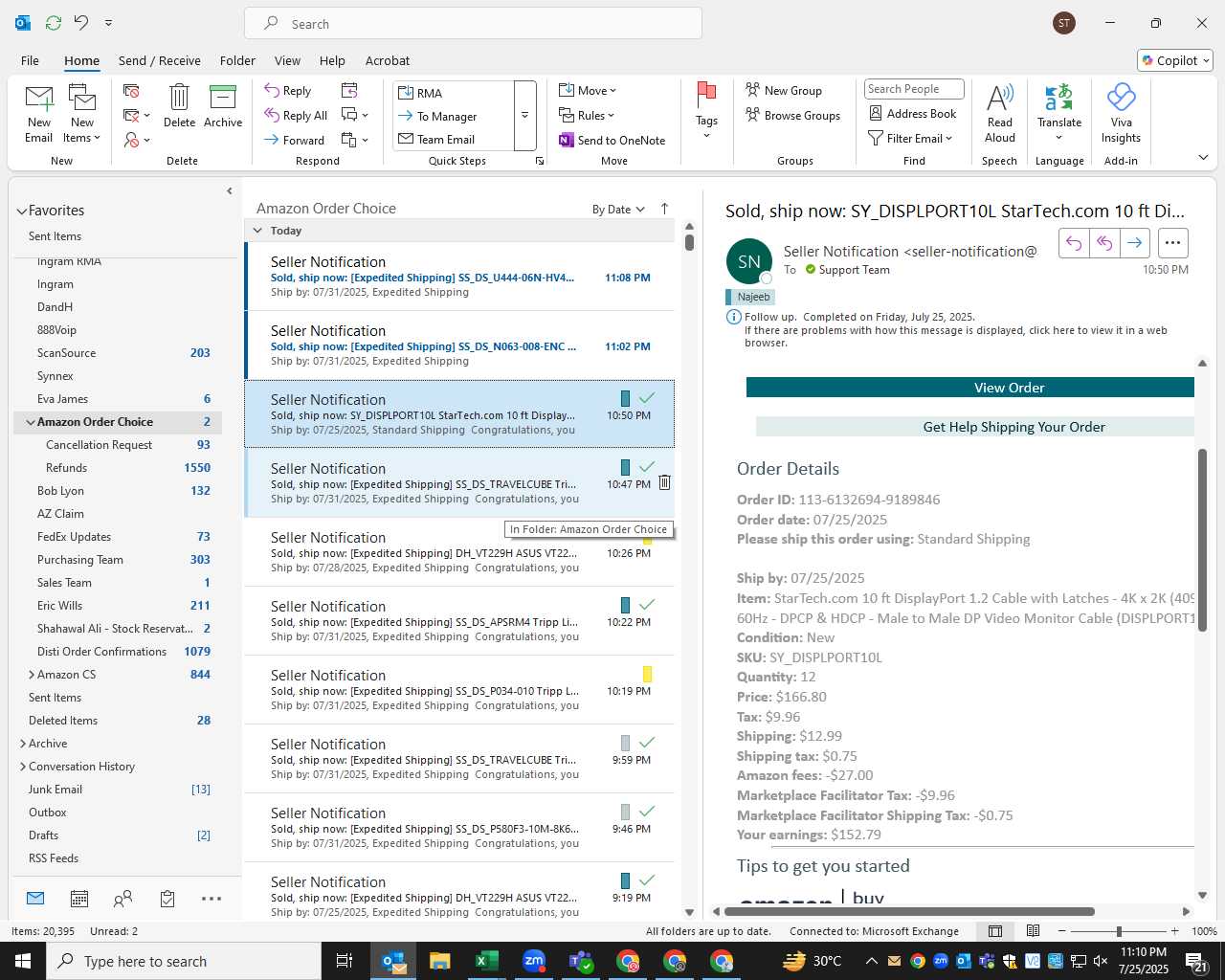Open the By Date sort dropdown

coord(618,210)
